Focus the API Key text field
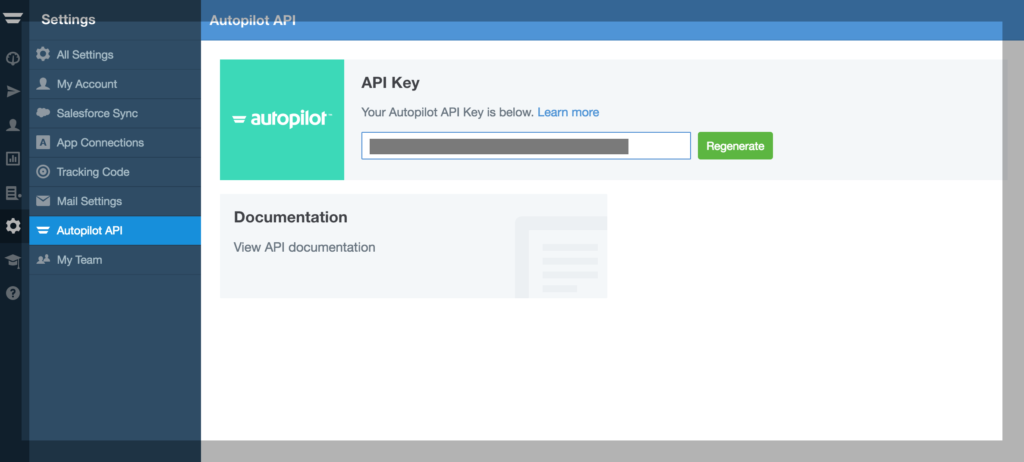 (x=526, y=146)
